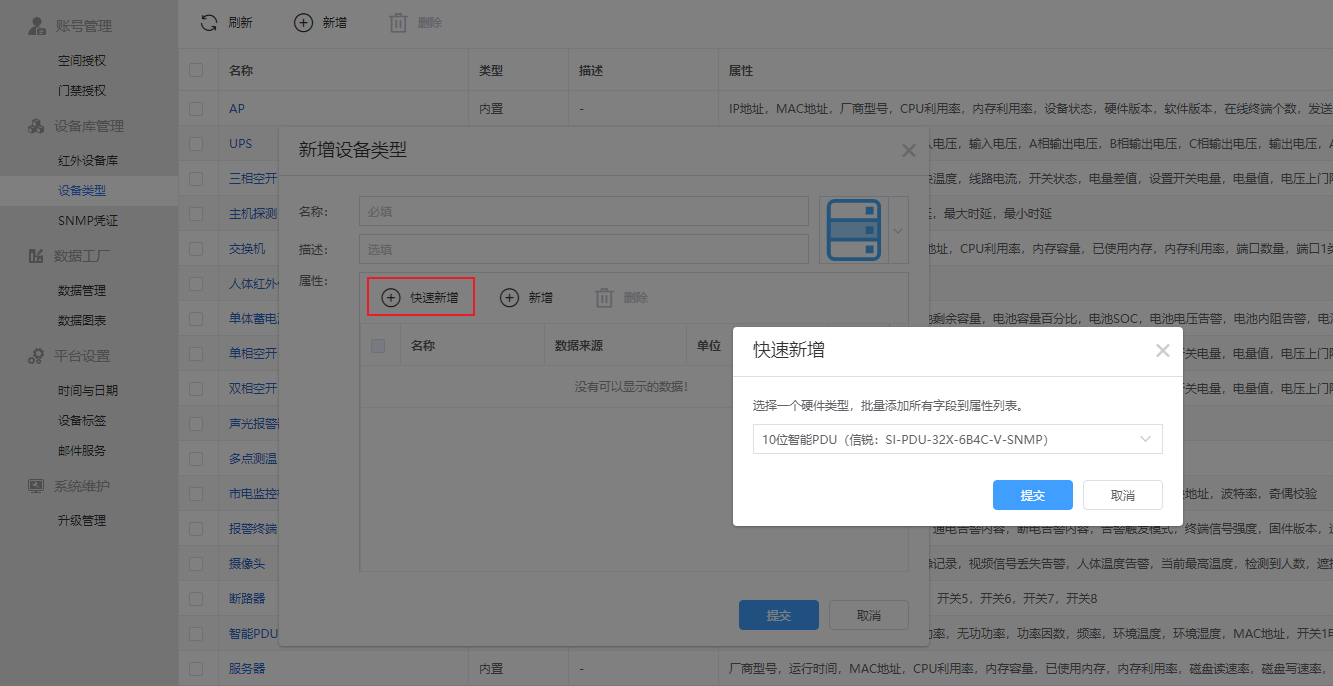Open 升级管理 menu item
This screenshot has height=686, width=1333.
tap(82, 520)
